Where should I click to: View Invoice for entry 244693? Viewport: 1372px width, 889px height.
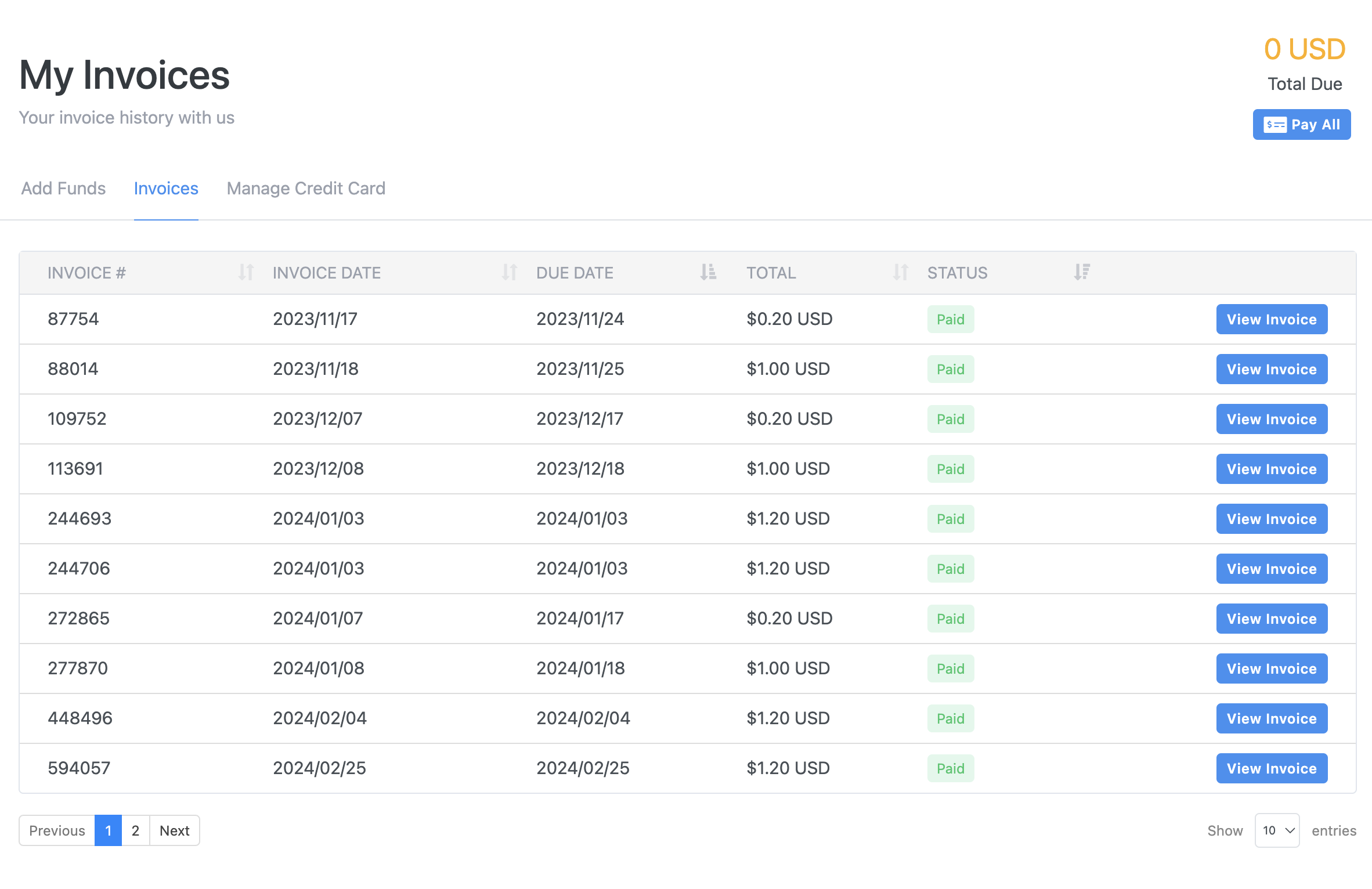pos(1271,518)
